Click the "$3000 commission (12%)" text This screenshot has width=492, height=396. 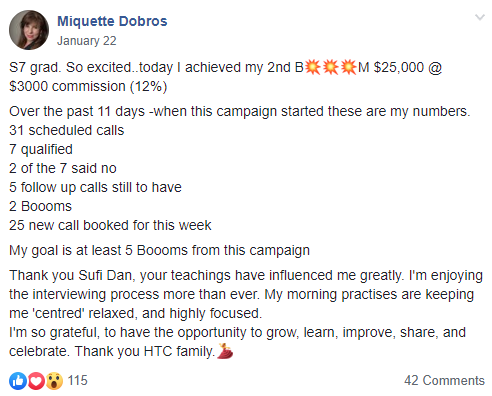pyautogui.click(x=88, y=87)
